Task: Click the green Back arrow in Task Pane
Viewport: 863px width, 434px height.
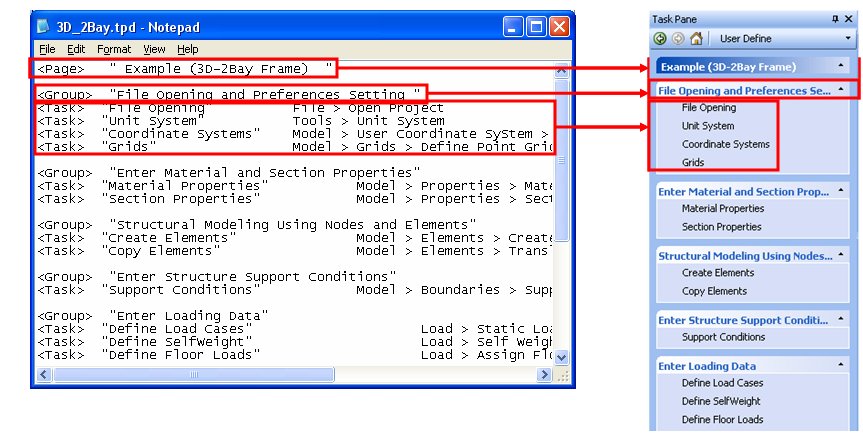Action: coord(660,39)
